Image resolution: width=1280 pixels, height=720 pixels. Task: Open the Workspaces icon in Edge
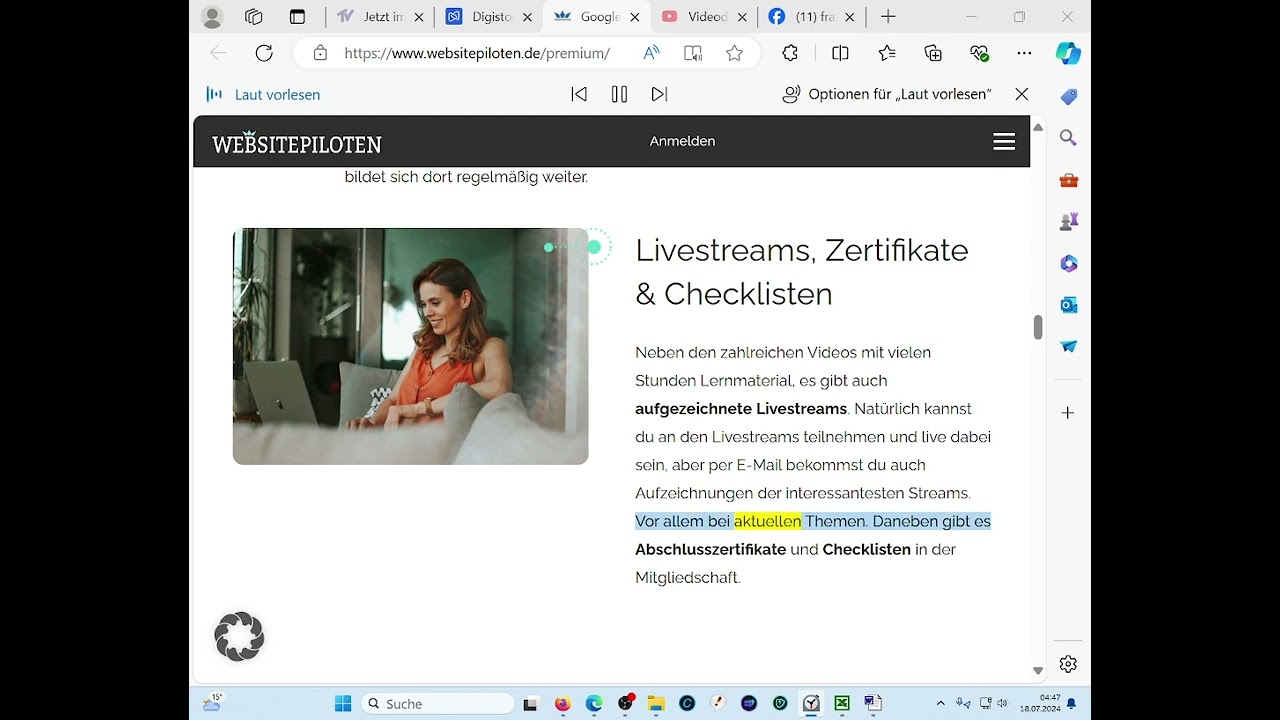254,17
